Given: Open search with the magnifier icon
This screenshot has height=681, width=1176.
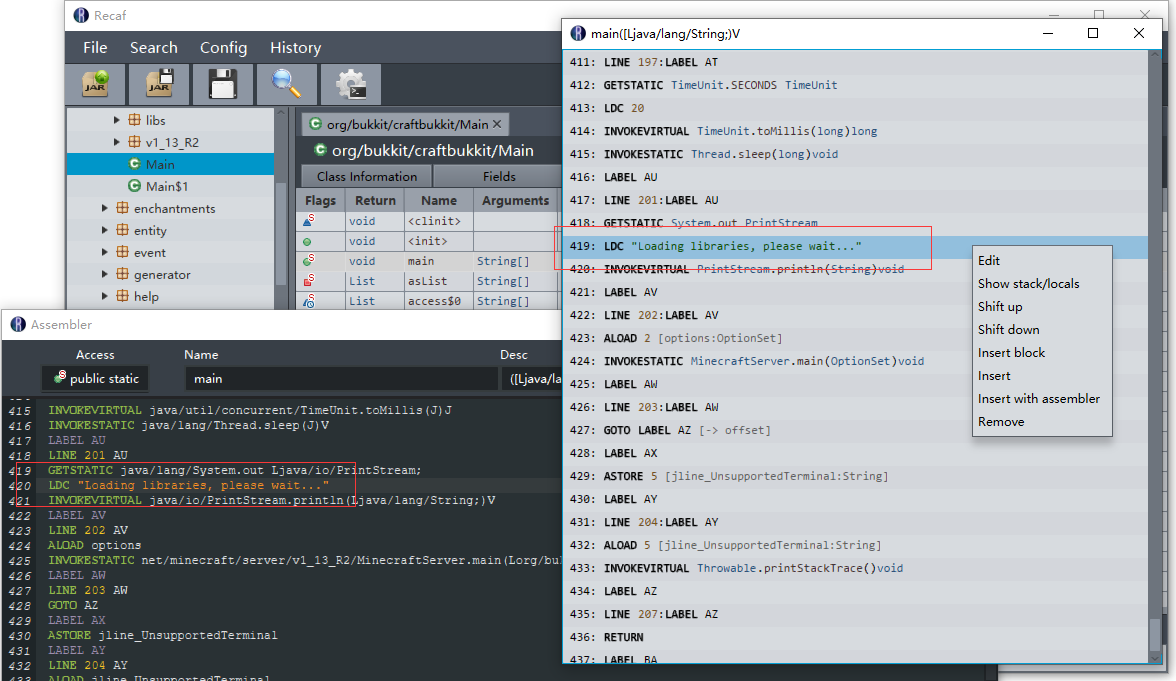Looking at the screenshot, I should click(x=285, y=84).
